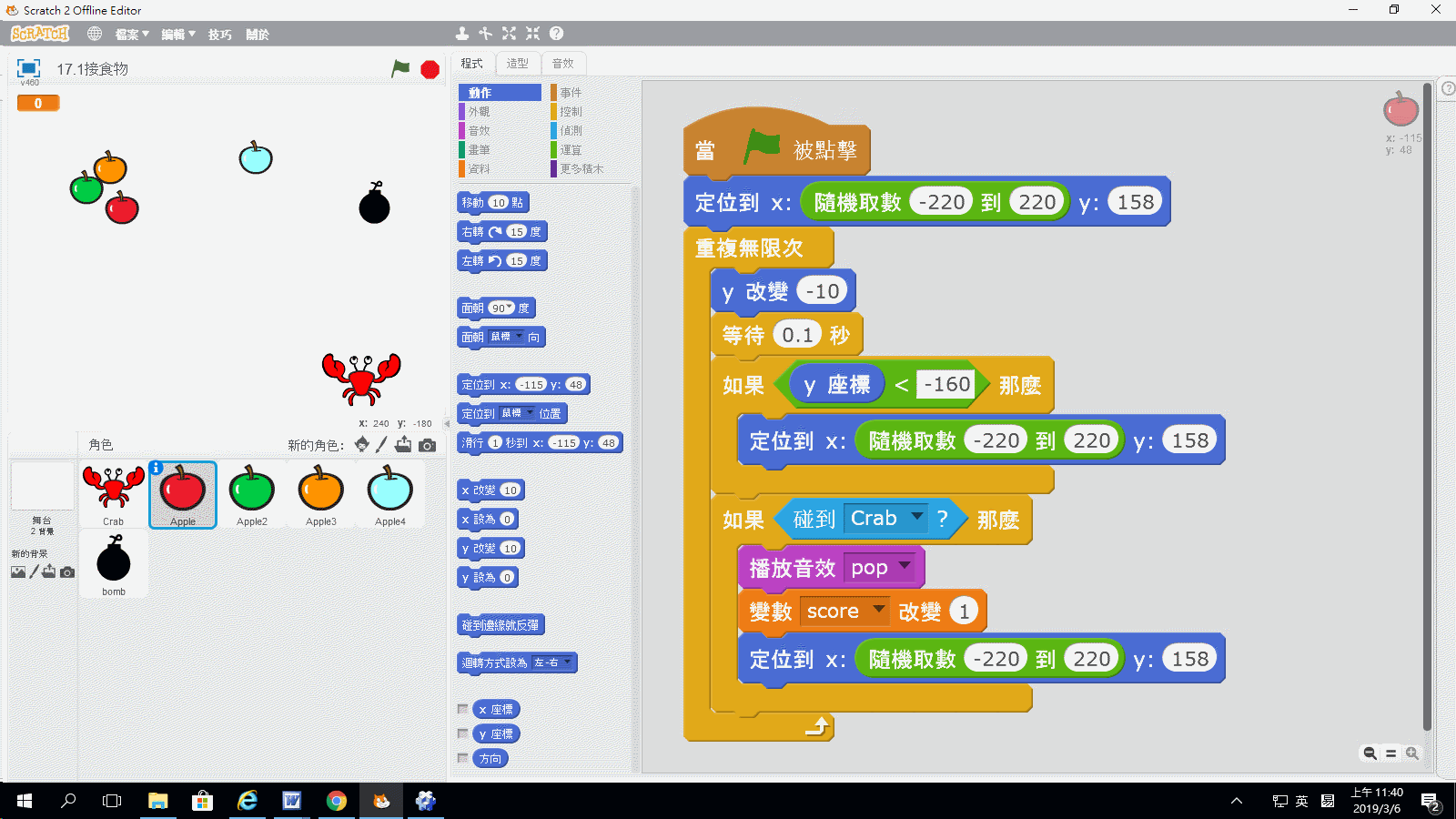
Task: Paint a new backdrop
Action: (x=34, y=571)
